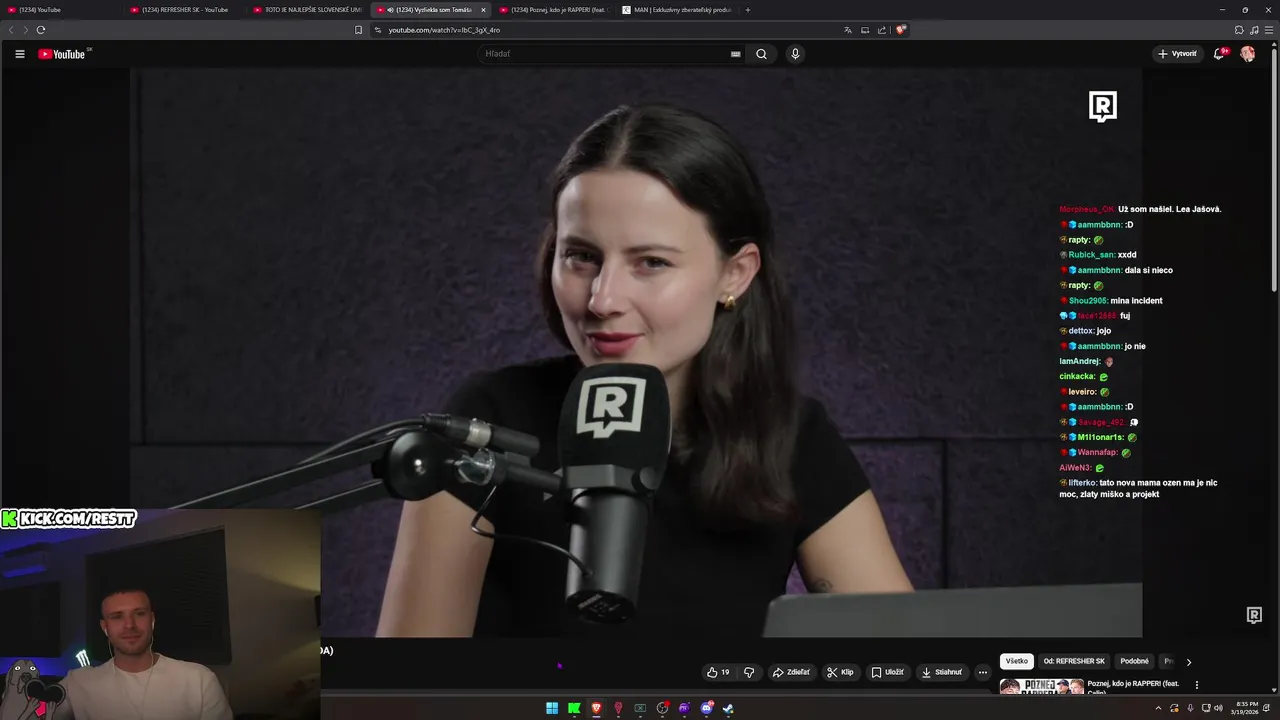1280x720 pixels.
Task: Bookmark this page icon in address bar
Action: click(358, 30)
